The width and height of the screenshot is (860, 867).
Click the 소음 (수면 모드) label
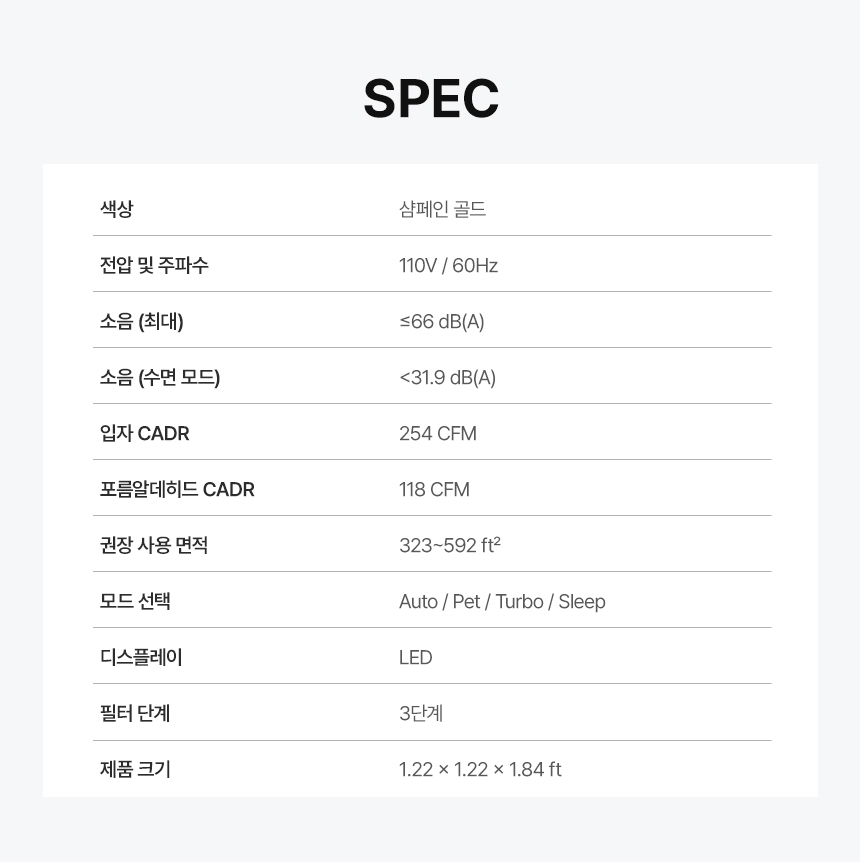(x=159, y=377)
